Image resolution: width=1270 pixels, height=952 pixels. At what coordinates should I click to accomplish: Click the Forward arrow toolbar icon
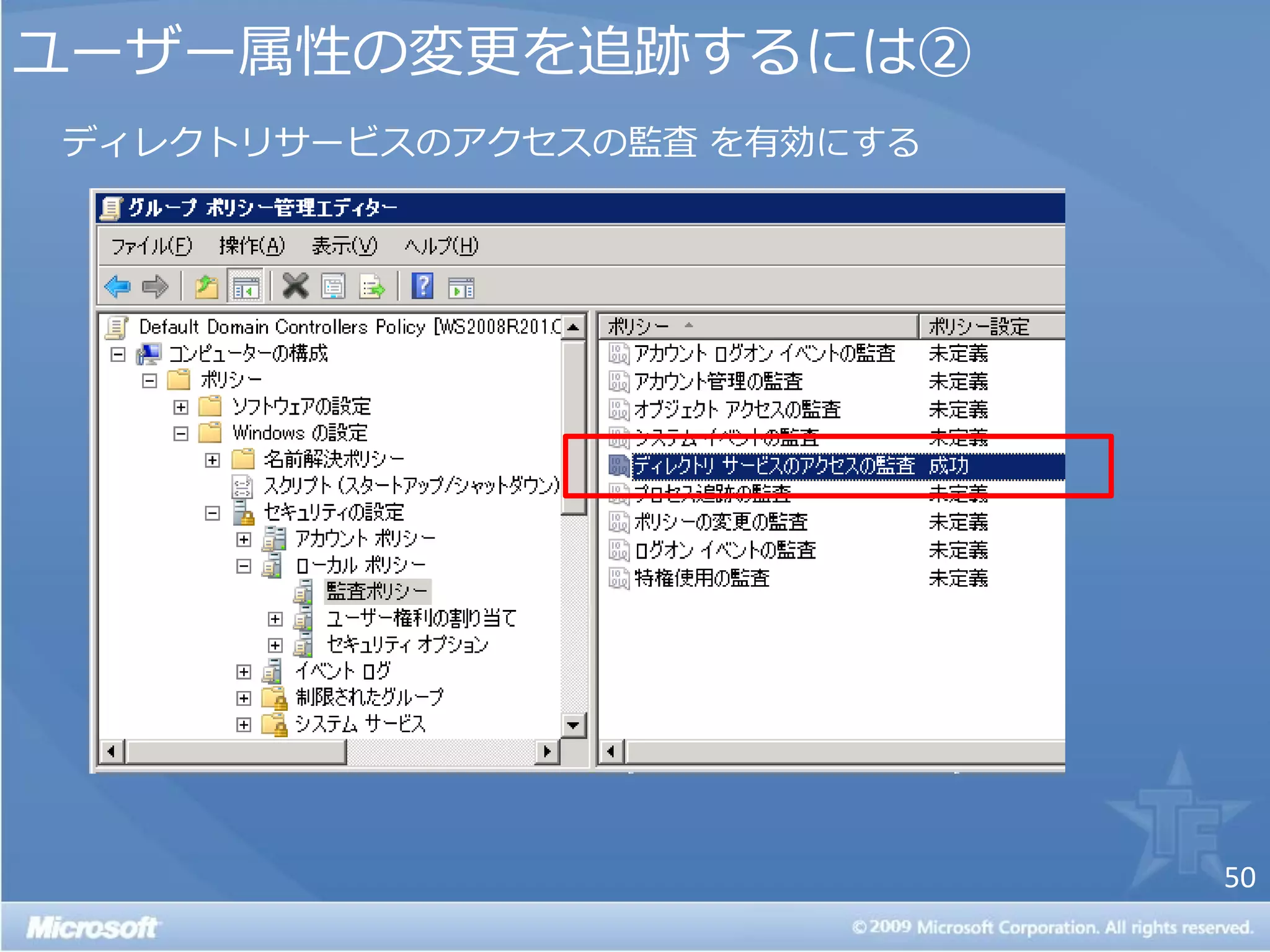(x=154, y=286)
